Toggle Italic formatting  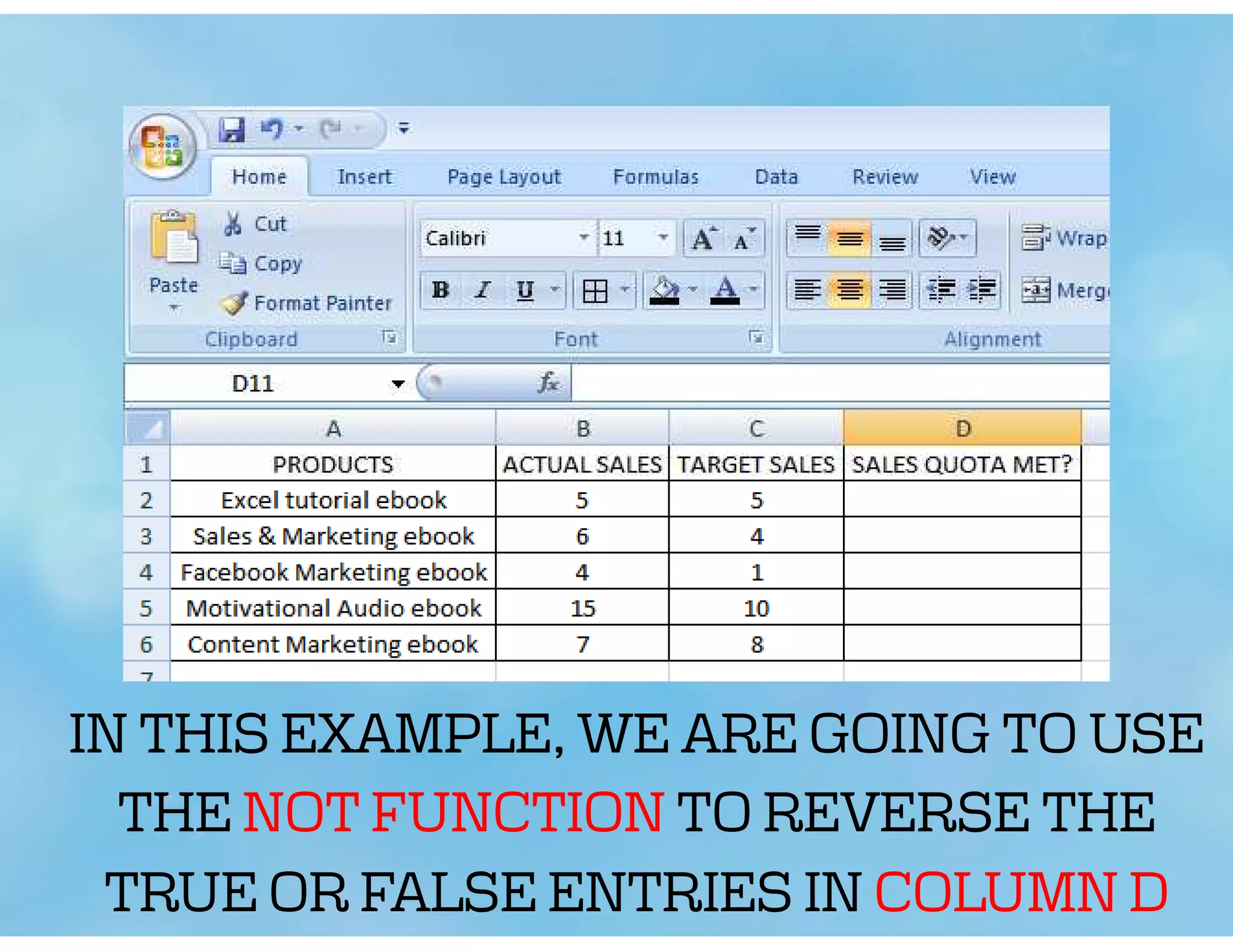pos(482,291)
